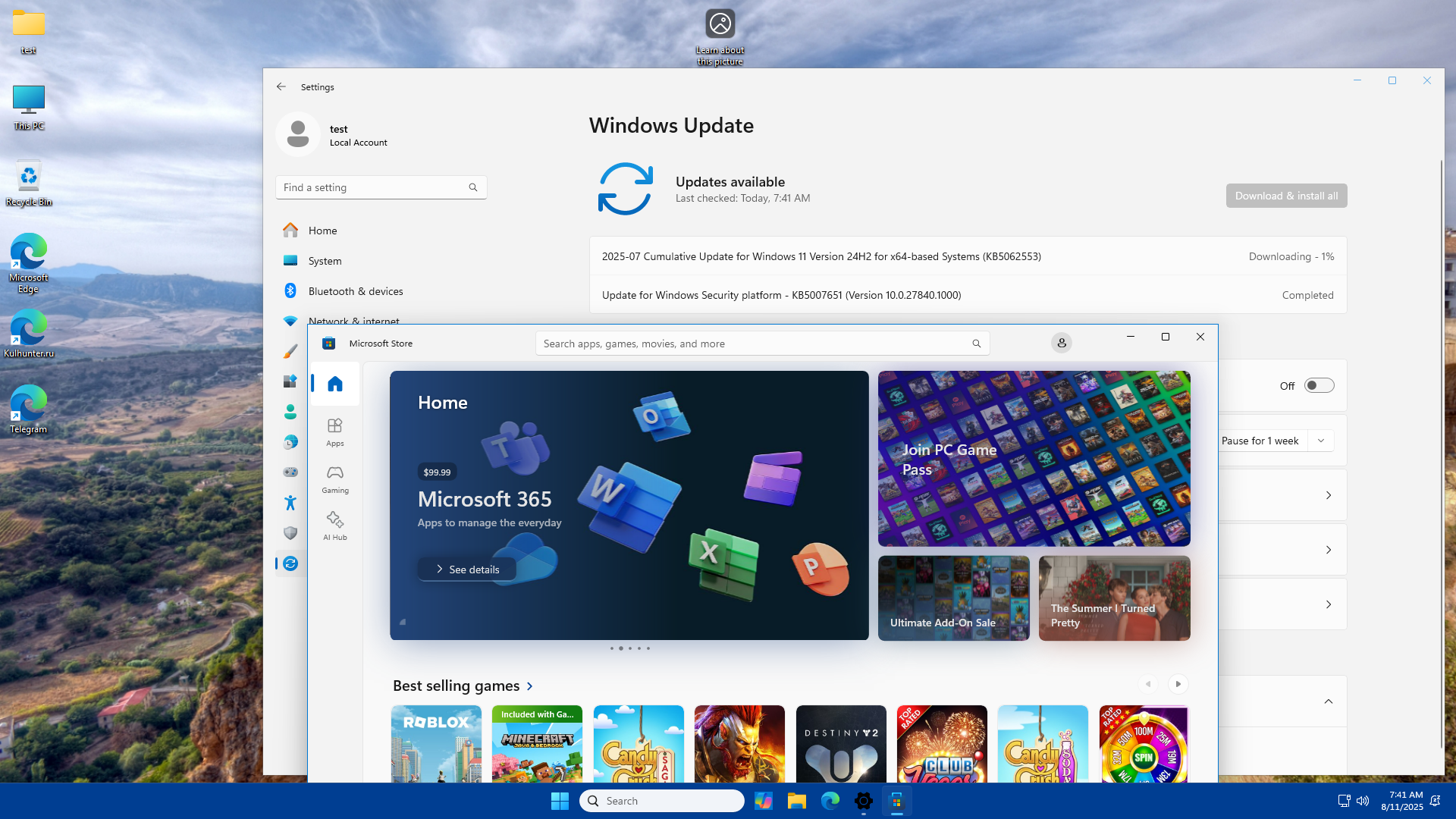
Task: Open Microsoft Edge from taskbar
Action: tap(830, 801)
